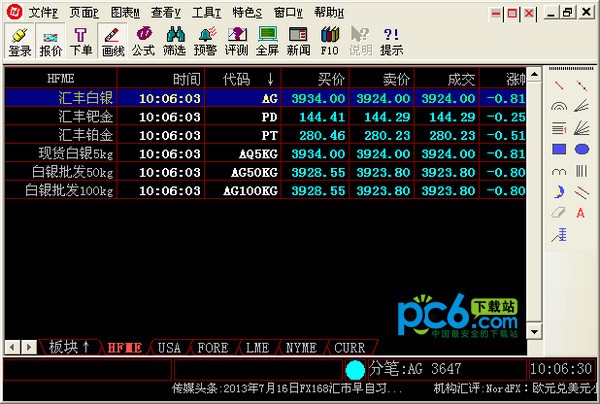This screenshot has height=404, width=600.
Task: Select the ruler measurement drawing tool
Action: 559,235
